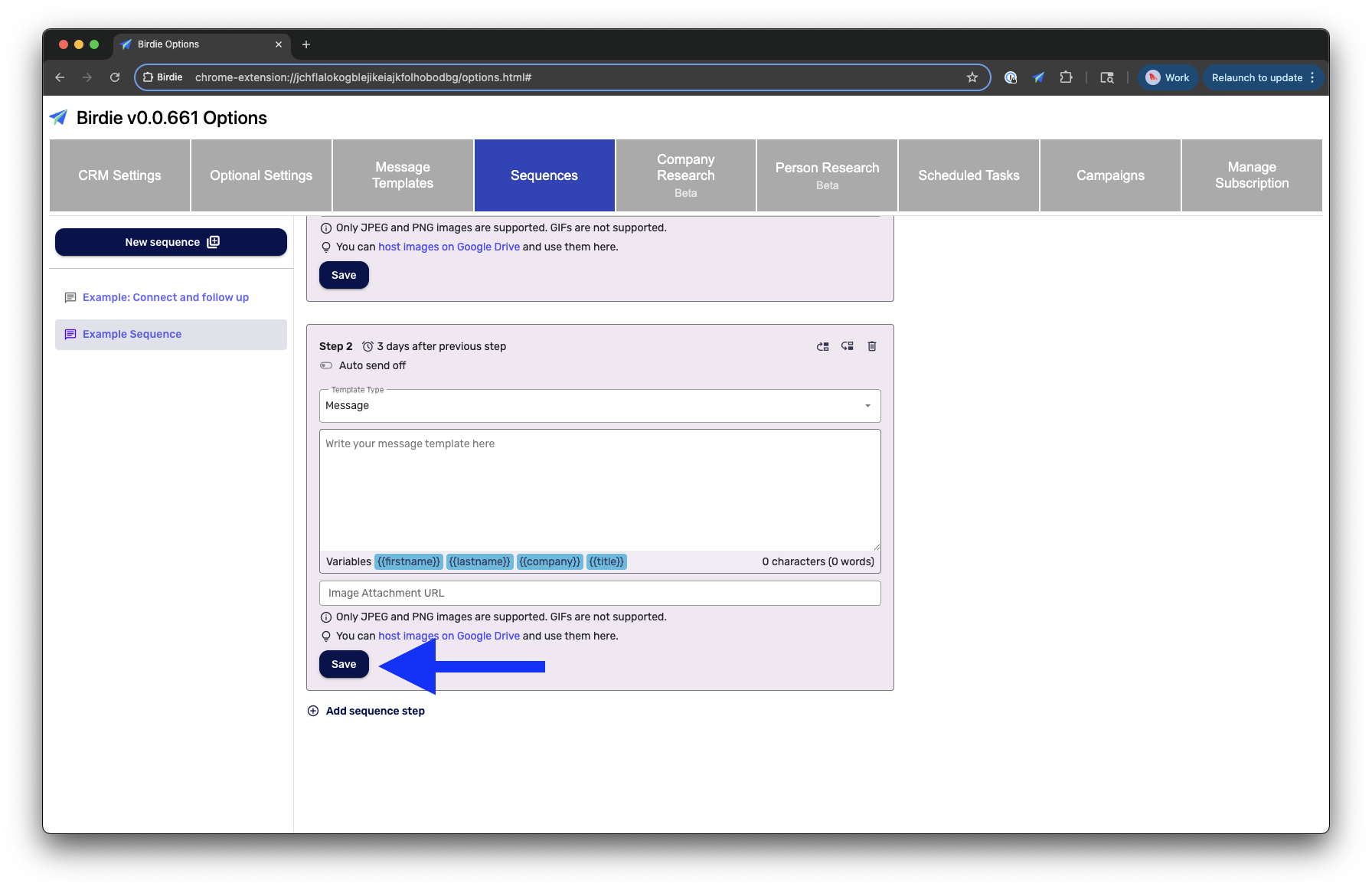Click the browser address bar URL
Image resolution: width=1372 pixels, height=890 pixels.
tap(363, 77)
